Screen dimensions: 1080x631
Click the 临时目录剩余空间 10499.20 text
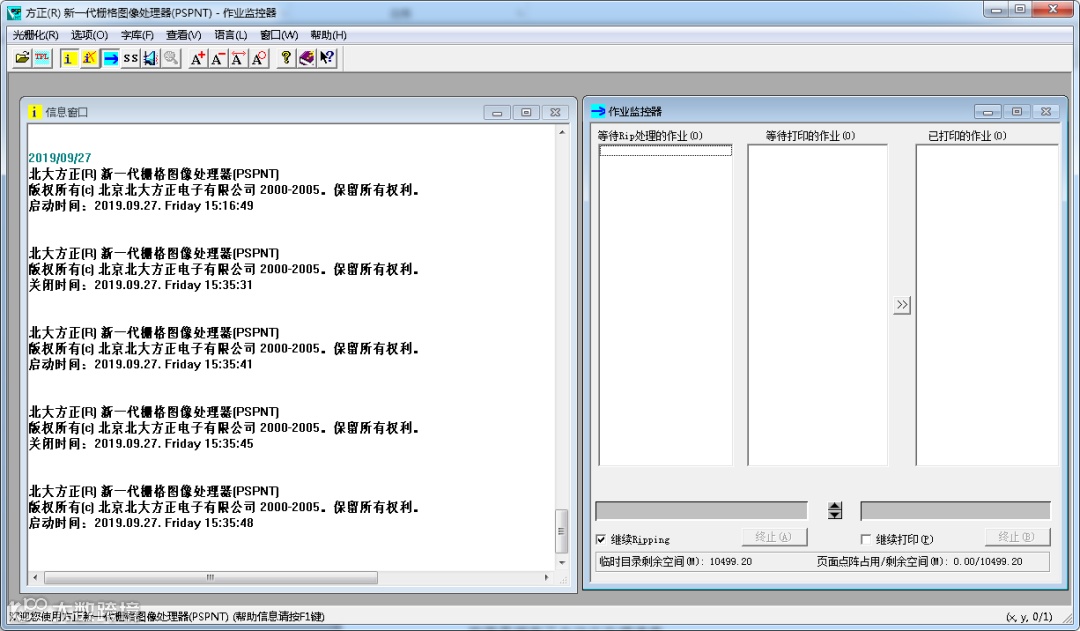676,561
